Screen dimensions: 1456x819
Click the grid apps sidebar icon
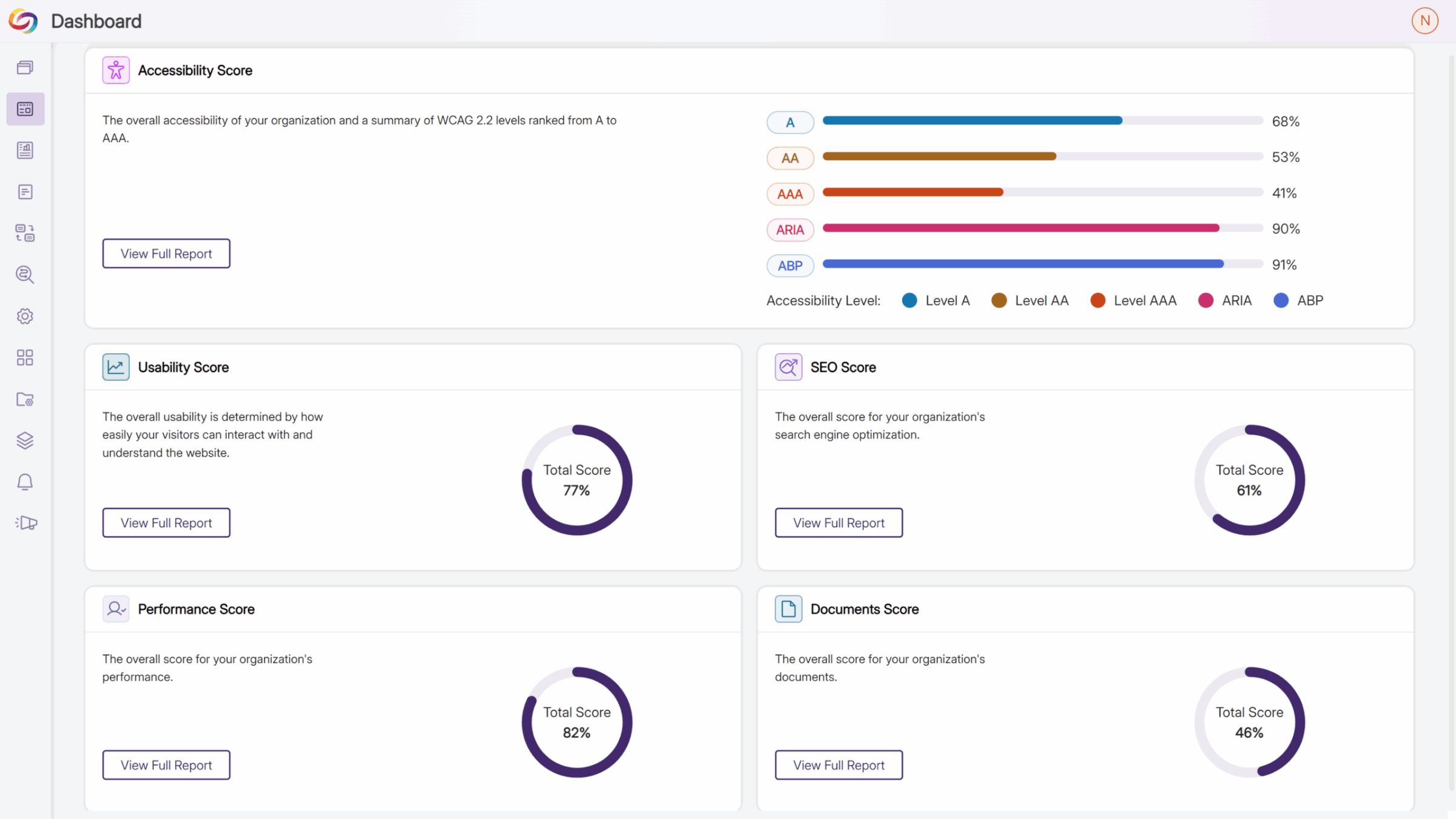25,358
